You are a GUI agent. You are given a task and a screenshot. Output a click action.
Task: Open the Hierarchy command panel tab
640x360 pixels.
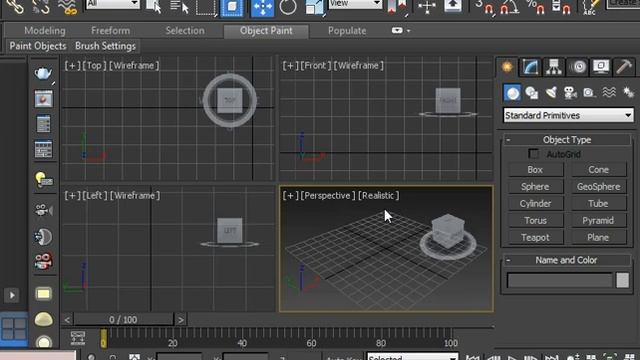coord(554,67)
